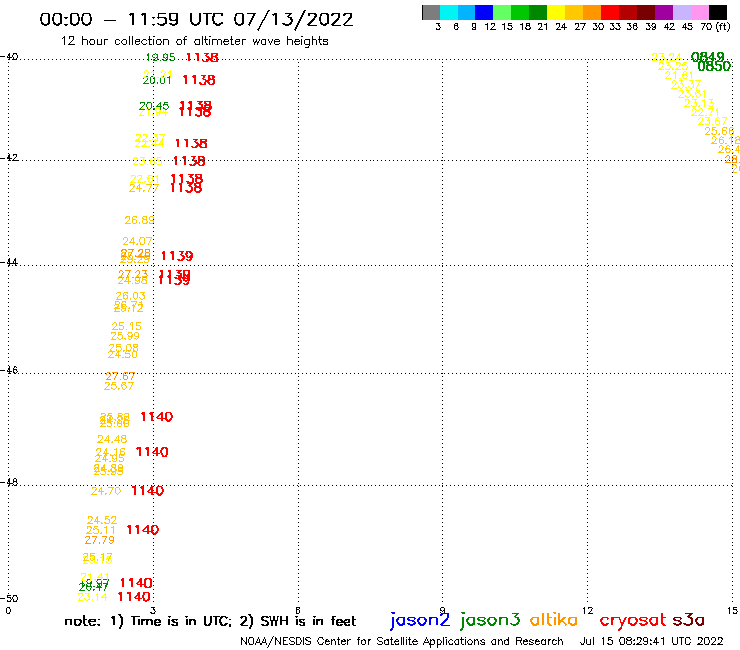740x650 pixels.
Task: Click the wave height value 19.95
Action: coord(160,58)
